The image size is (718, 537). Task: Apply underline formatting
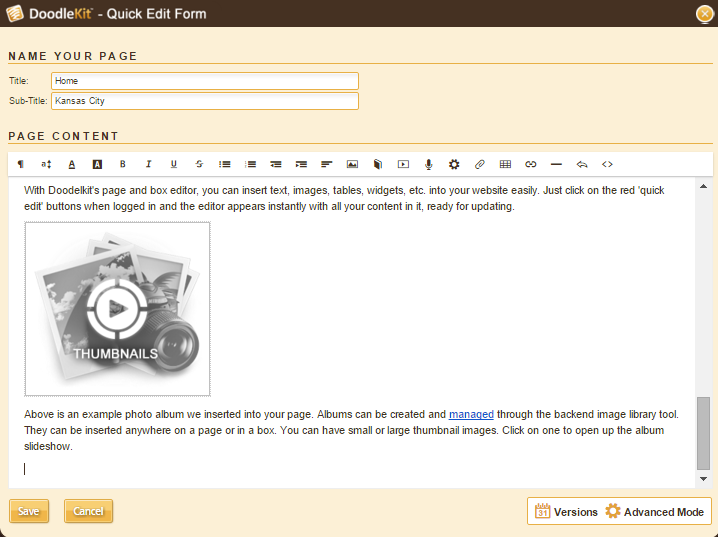pos(174,164)
